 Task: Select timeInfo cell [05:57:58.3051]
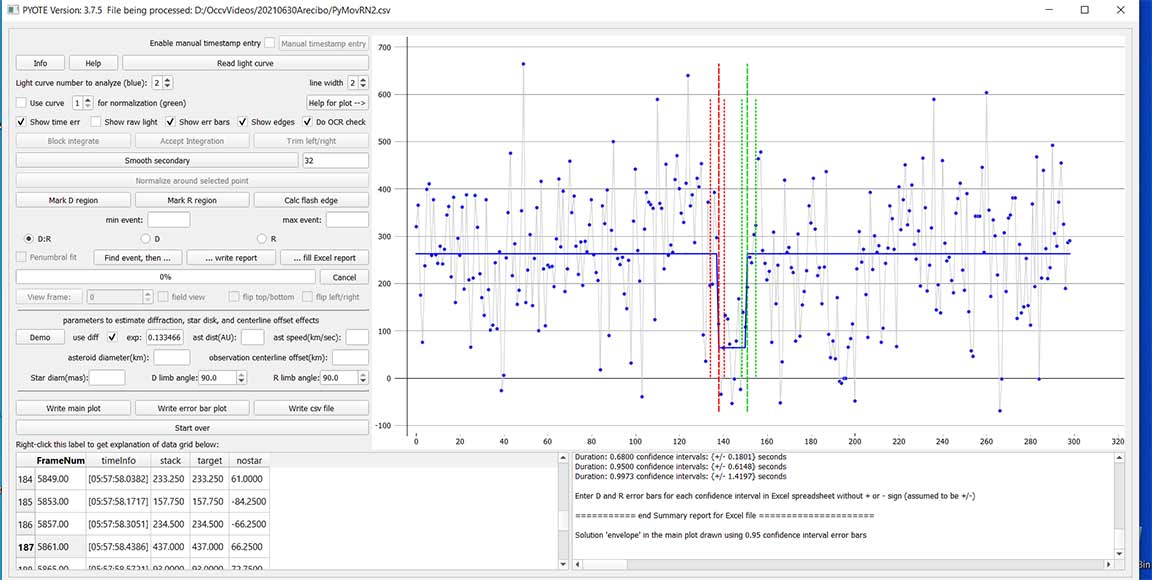[118, 526]
